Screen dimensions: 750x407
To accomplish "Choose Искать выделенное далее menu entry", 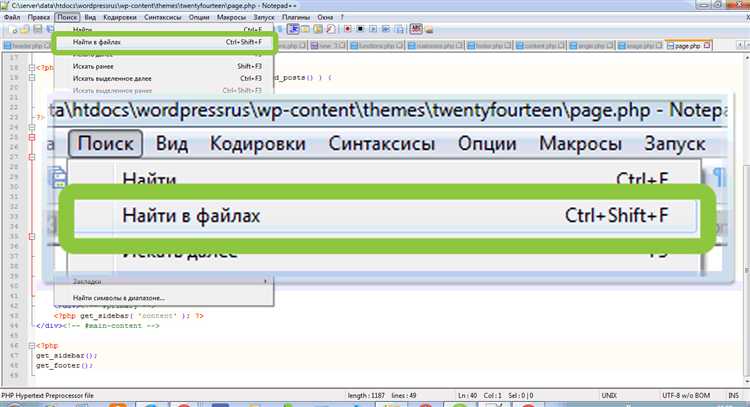I will tap(164, 78).
